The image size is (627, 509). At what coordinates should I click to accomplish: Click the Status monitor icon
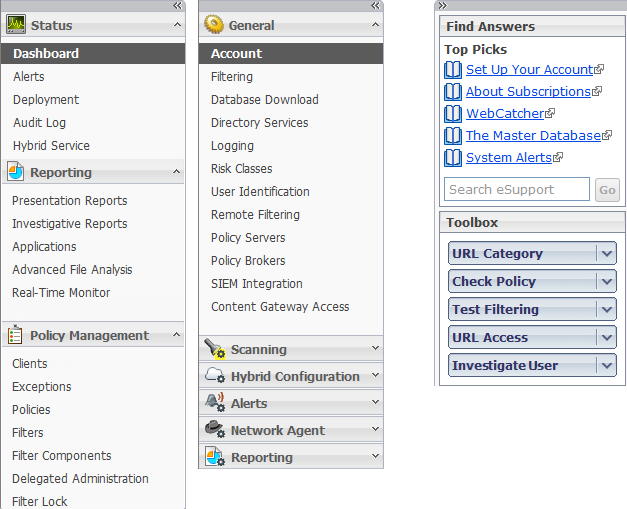16,24
